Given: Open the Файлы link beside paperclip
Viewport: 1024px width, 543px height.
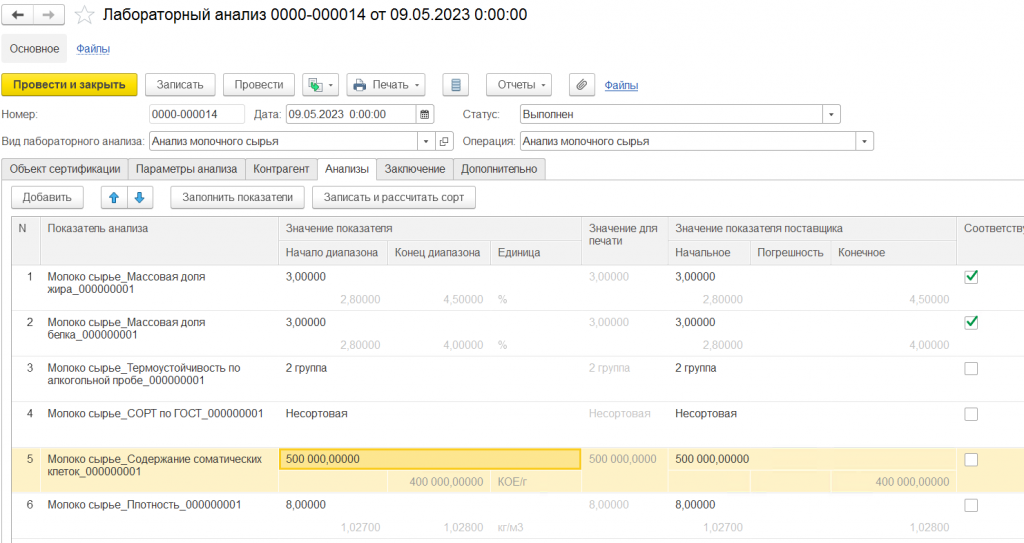Looking at the screenshot, I should click(x=621, y=85).
